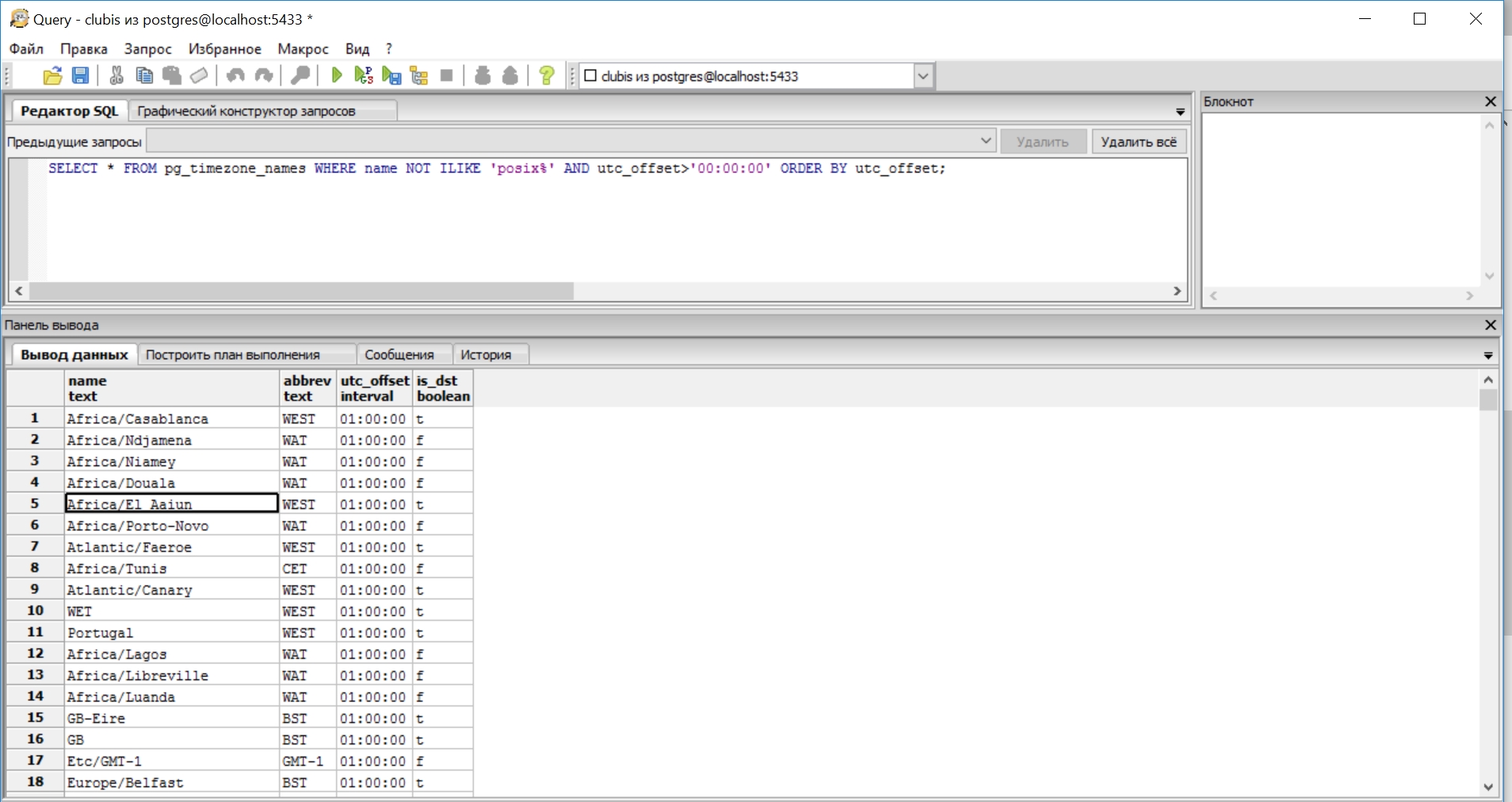Commit transaction toolbar icon

pyautogui.click(x=483, y=76)
